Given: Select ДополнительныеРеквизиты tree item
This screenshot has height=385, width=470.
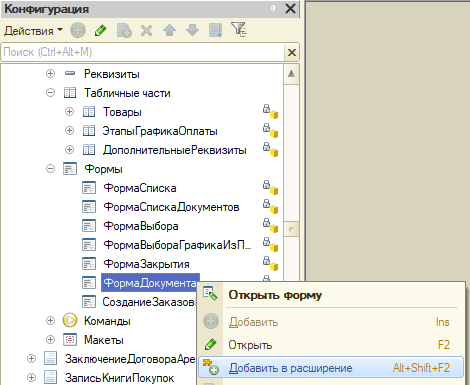Looking at the screenshot, I should [x=175, y=150].
